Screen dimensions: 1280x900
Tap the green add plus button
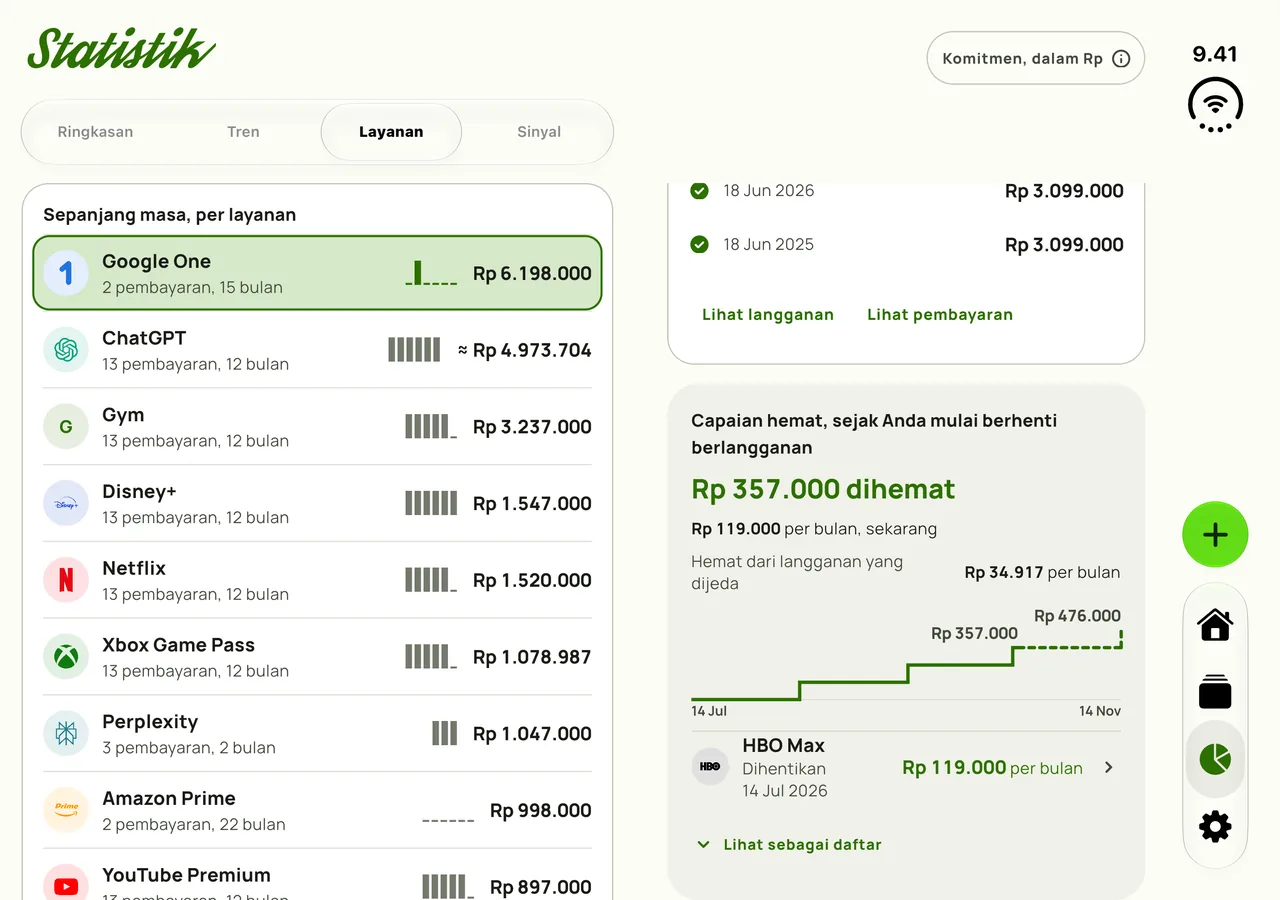pyautogui.click(x=1215, y=535)
